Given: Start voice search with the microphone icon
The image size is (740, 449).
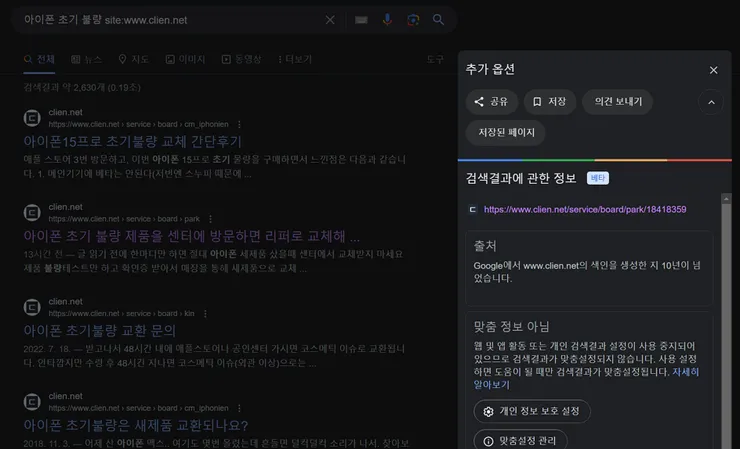Looking at the screenshot, I should 387,20.
